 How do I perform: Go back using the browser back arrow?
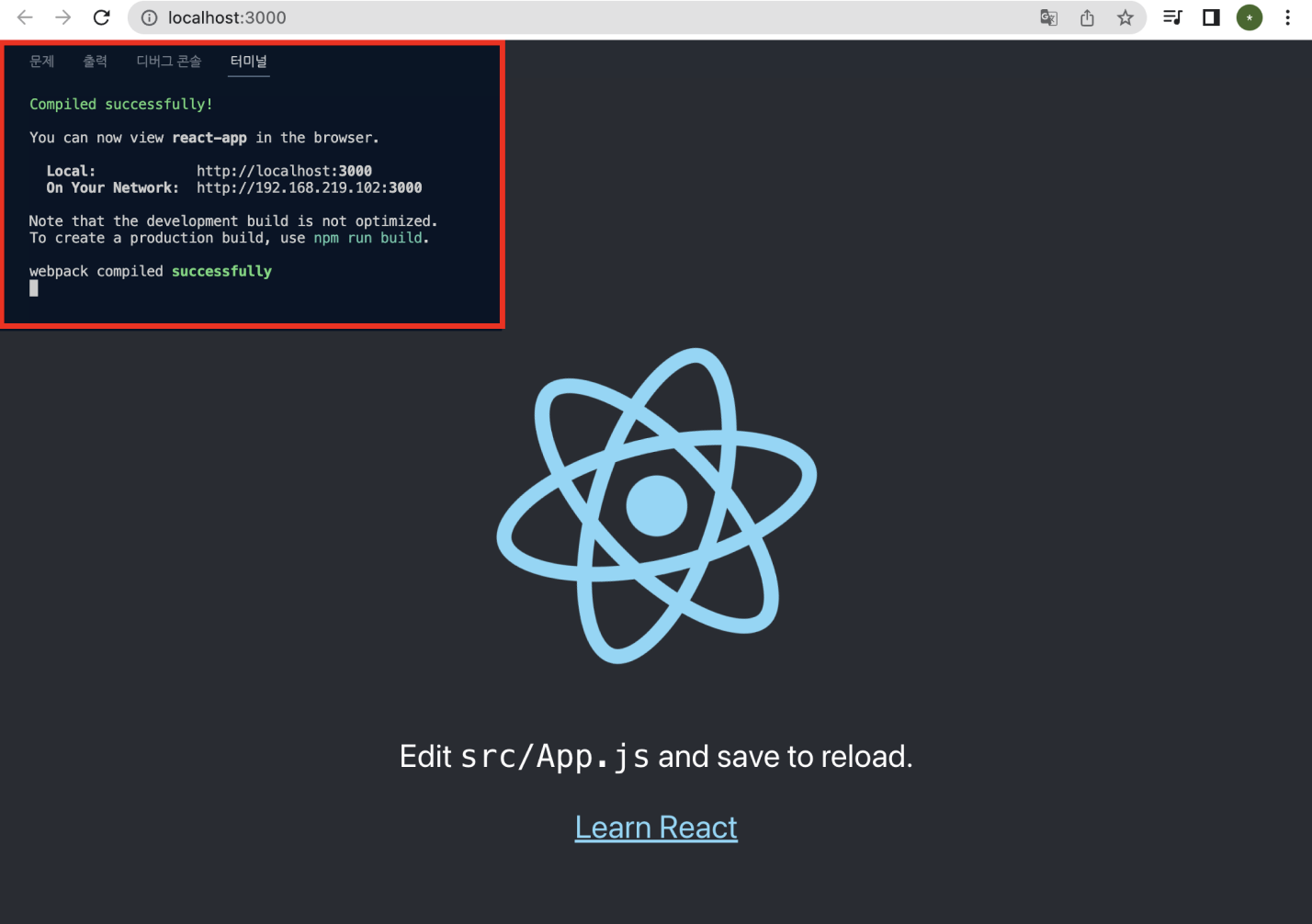[25, 17]
